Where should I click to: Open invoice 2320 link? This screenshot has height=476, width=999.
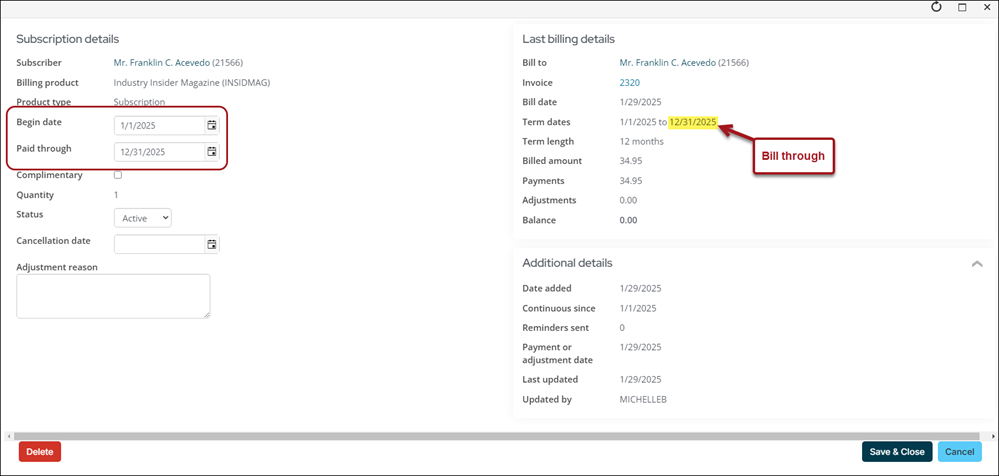pyautogui.click(x=629, y=83)
